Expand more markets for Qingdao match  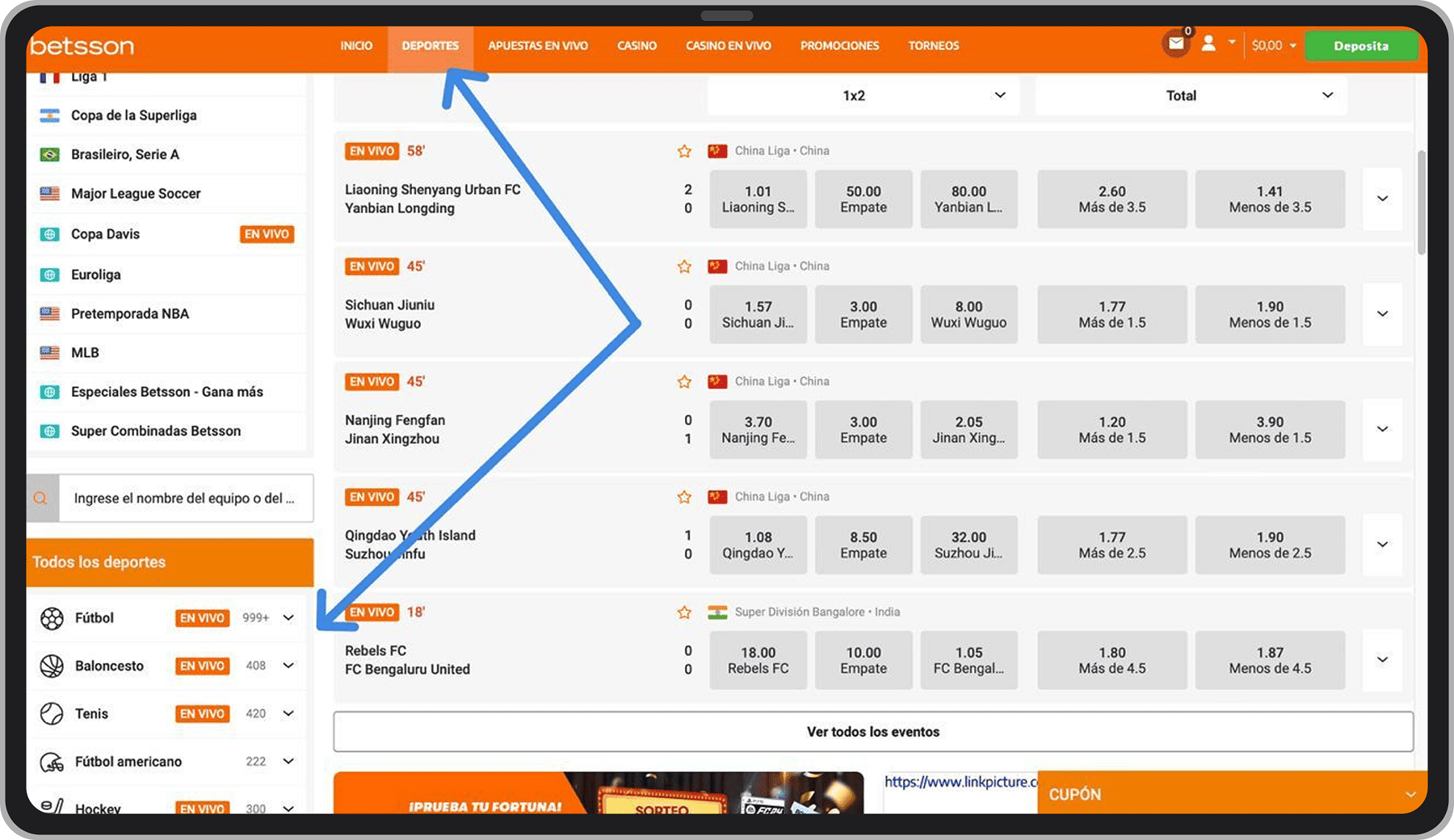click(1383, 545)
